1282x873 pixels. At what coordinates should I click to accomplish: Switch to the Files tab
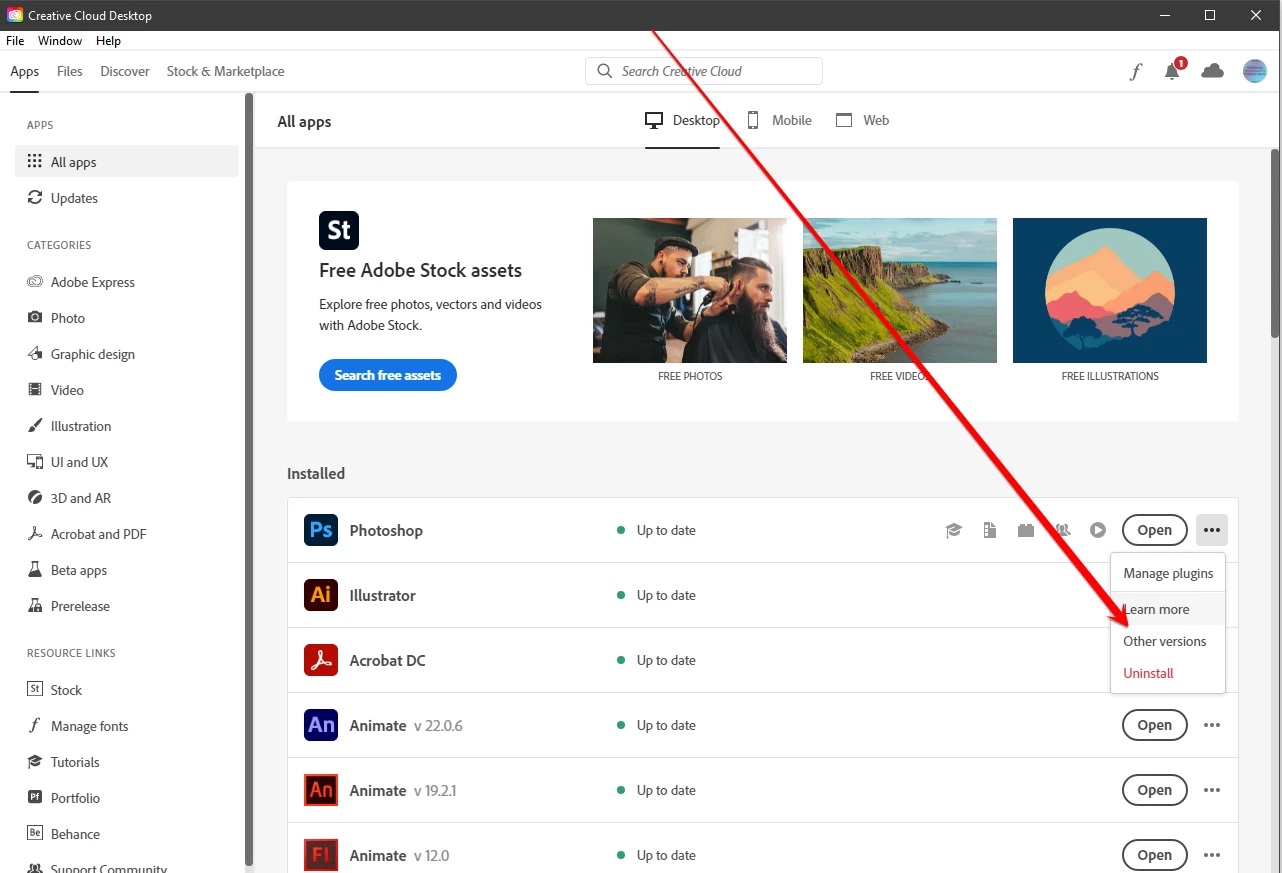[70, 71]
